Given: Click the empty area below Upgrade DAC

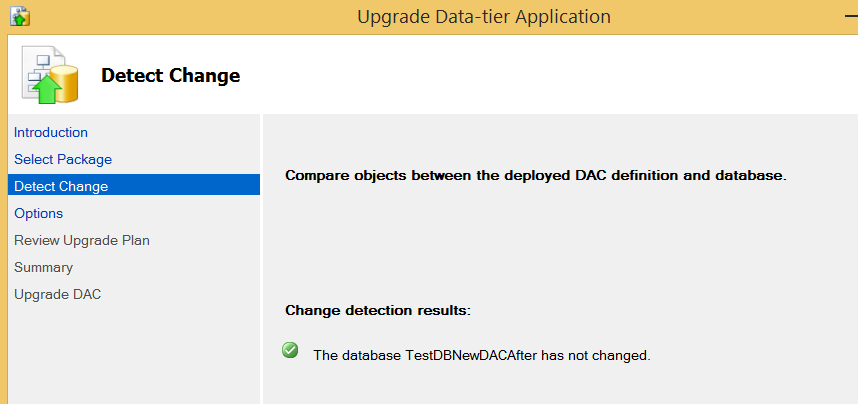Looking at the screenshot, I should [x=134, y=353].
